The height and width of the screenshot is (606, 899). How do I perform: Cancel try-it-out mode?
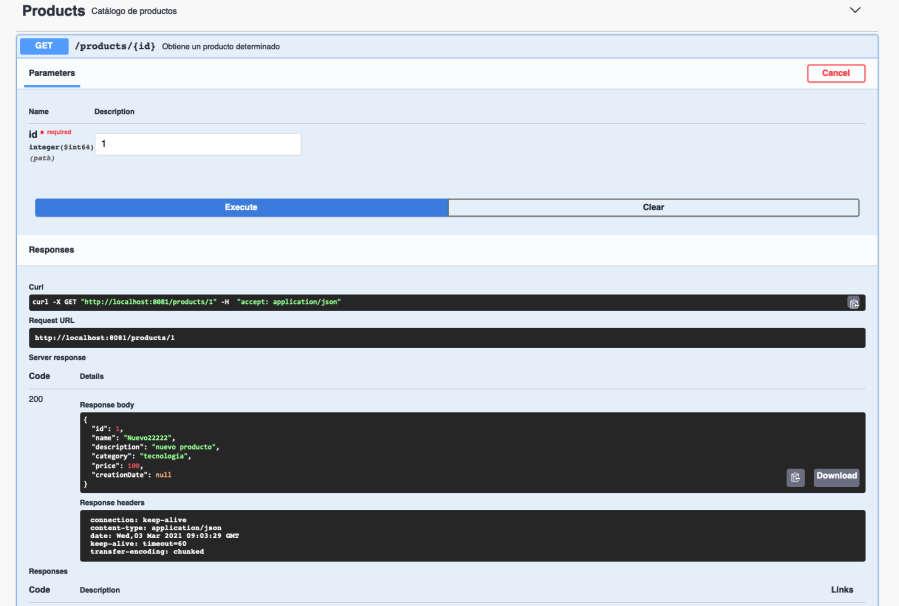835,73
